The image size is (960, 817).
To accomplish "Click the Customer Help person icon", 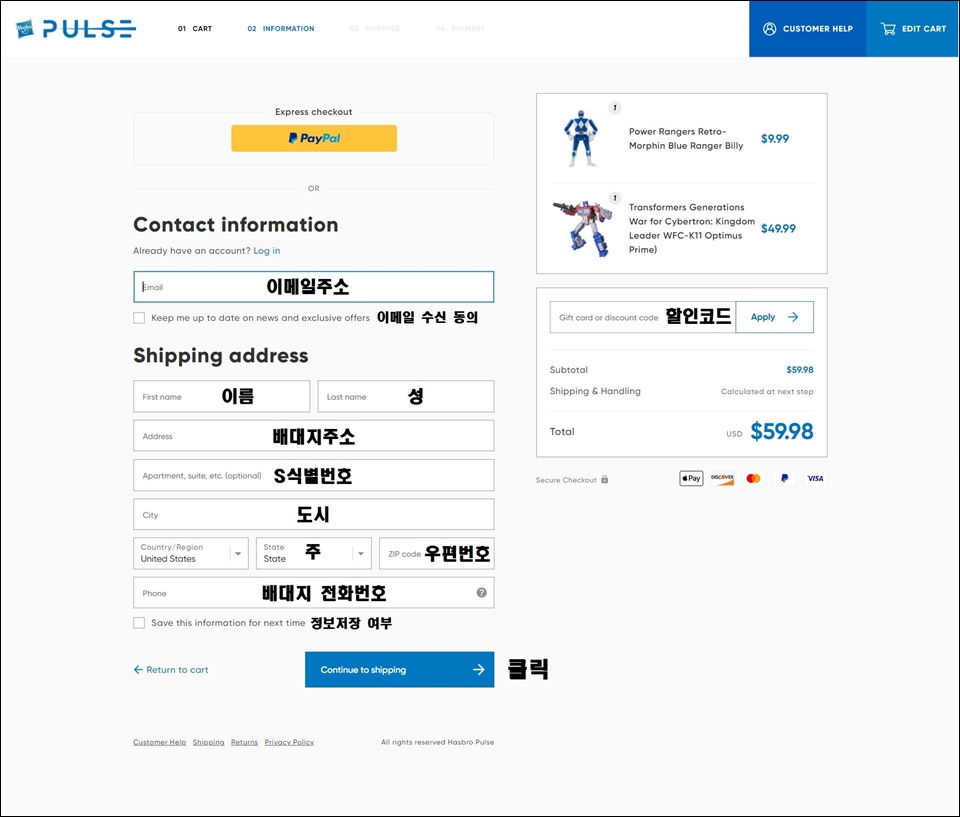I will click(x=770, y=29).
